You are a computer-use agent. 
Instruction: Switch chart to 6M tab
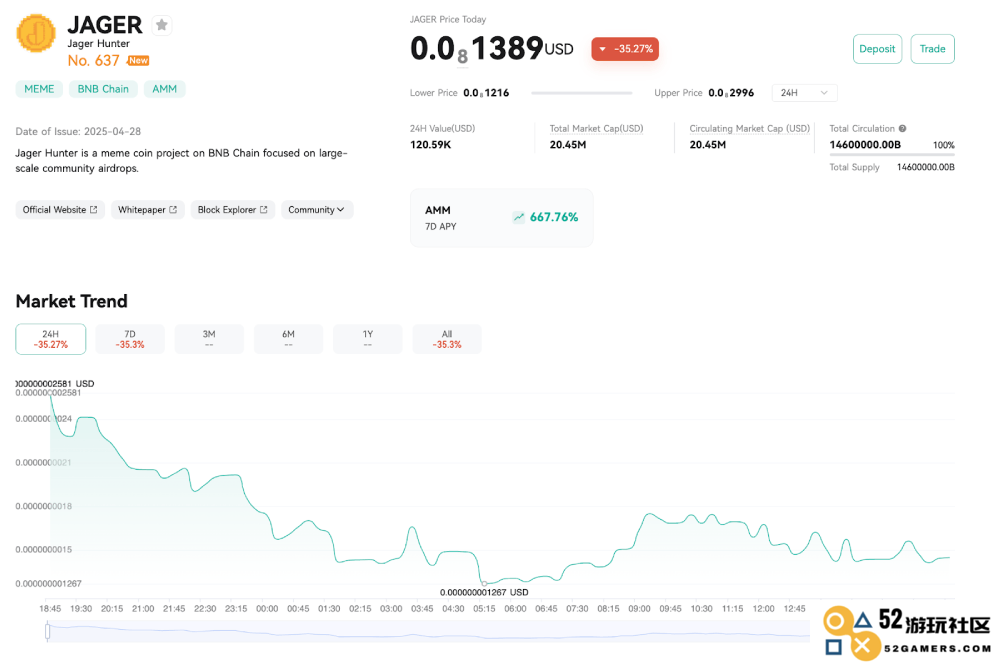288,339
